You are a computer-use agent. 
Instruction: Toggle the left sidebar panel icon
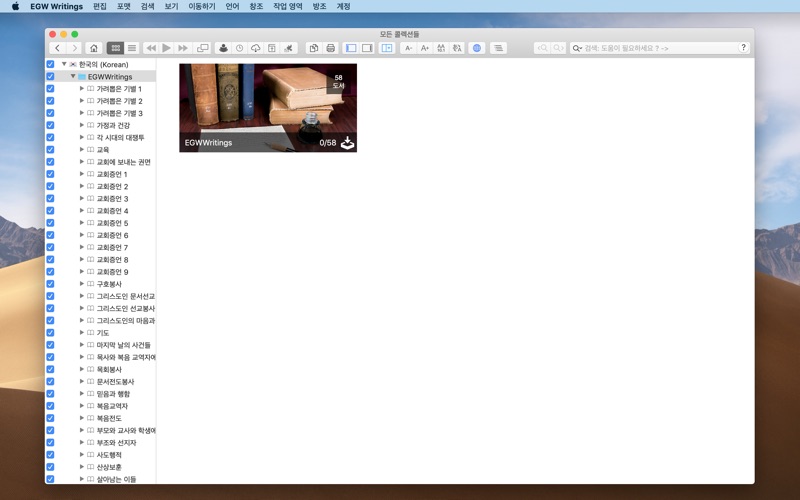351,48
